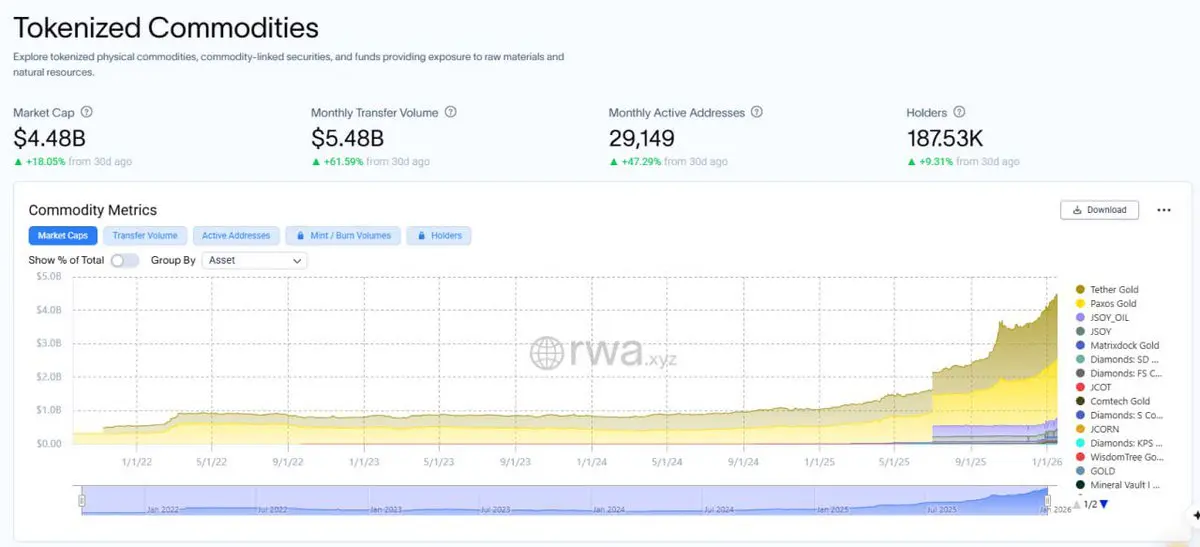
Task: Toggle JCOT series in legend
Action: pos(1093,388)
